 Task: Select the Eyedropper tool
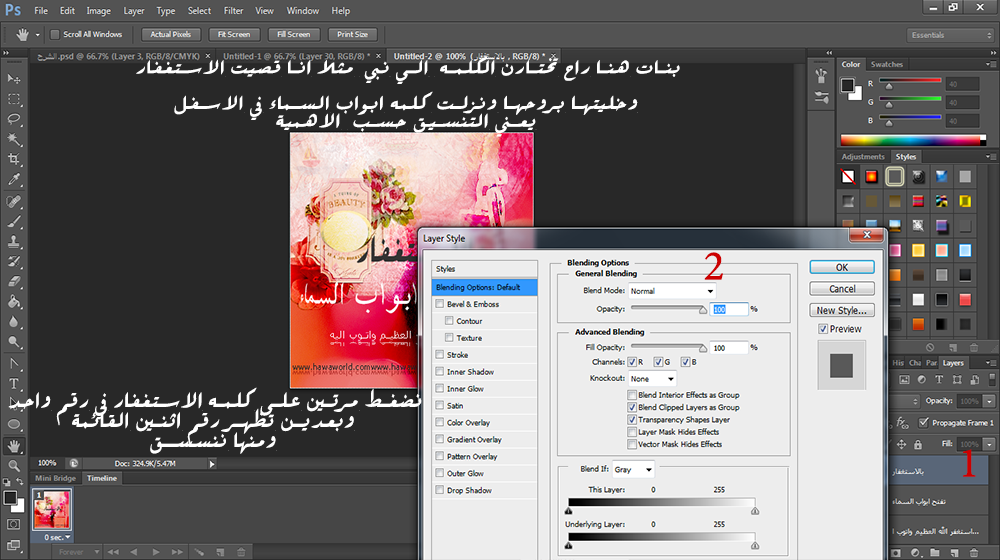(15, 180)
